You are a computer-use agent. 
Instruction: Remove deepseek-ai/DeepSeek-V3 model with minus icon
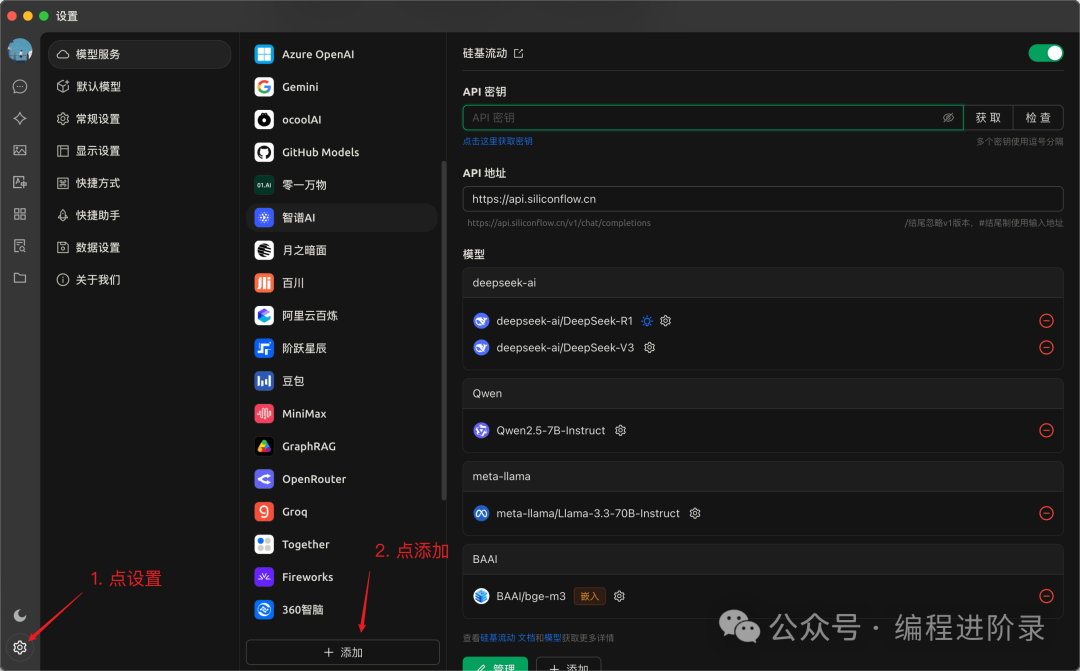[1046, 347]
